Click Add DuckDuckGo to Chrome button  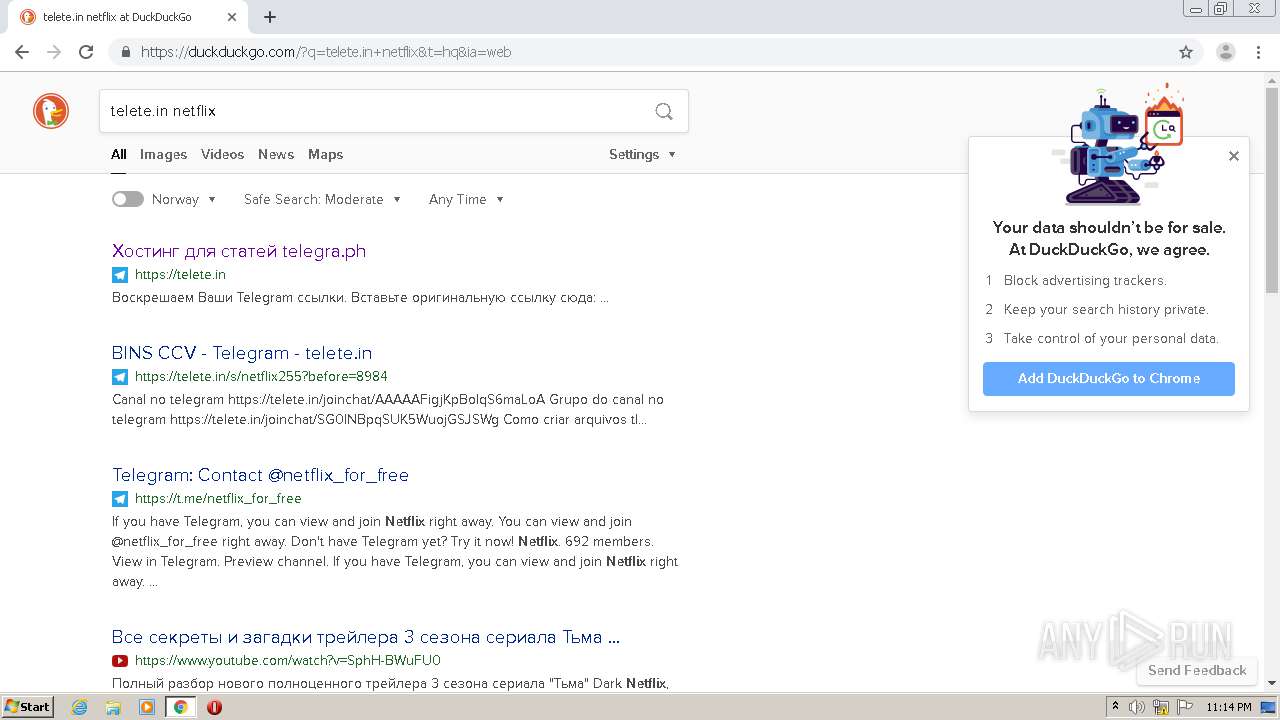[1109, 378]
